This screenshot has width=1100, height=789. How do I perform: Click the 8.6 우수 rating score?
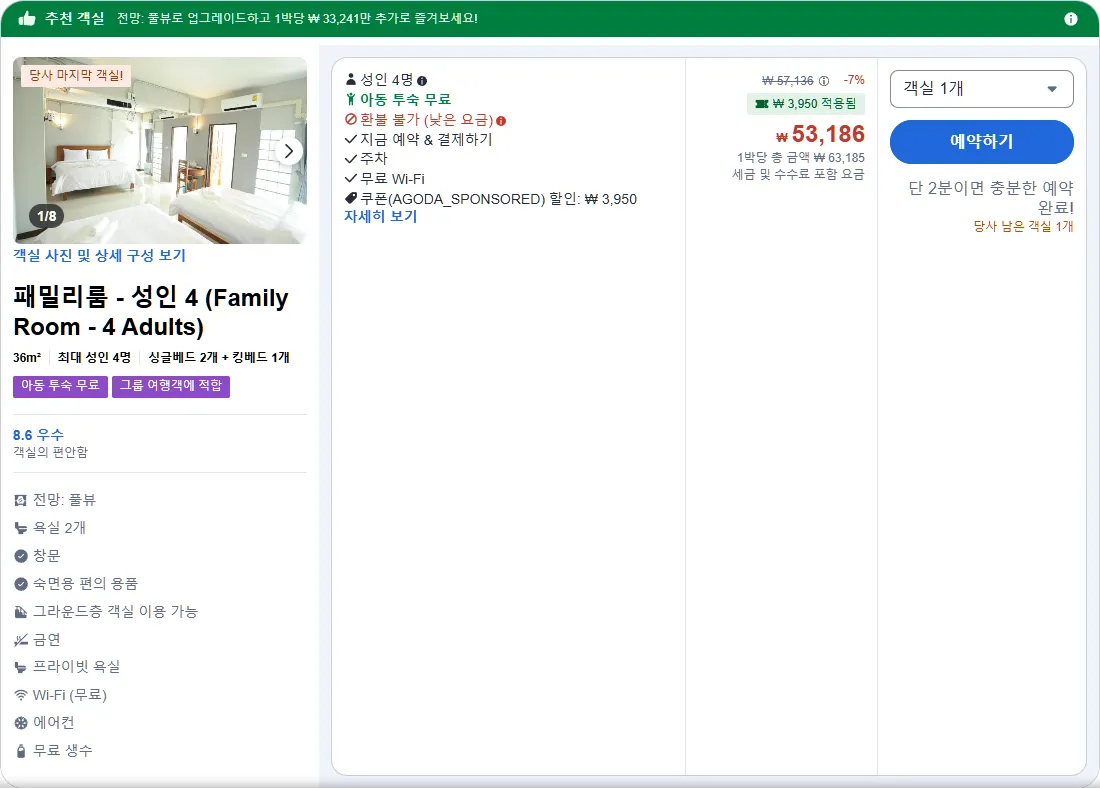click(x=39, y=435)
